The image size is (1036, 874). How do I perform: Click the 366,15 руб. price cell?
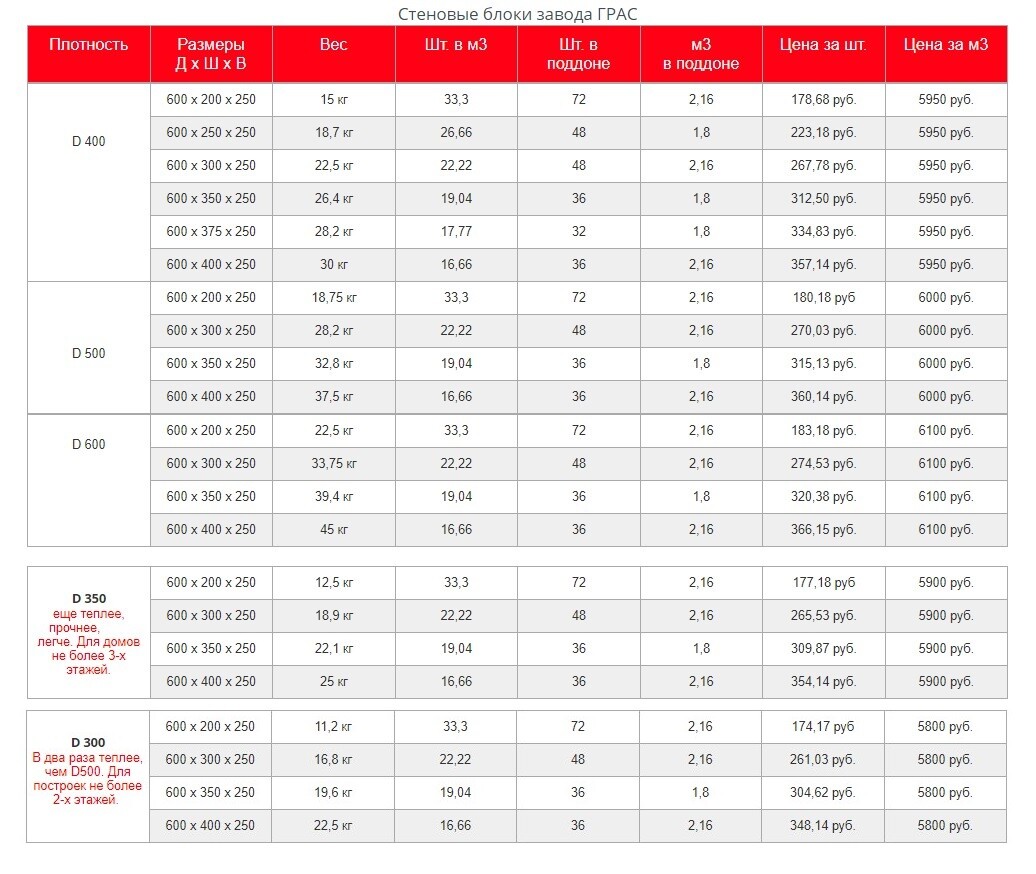coord(823,529)
